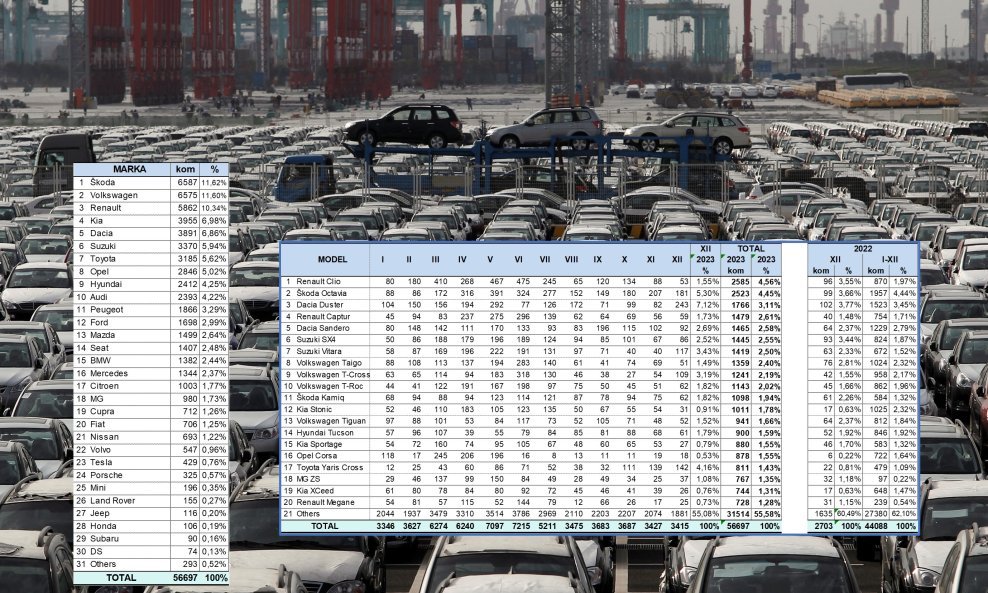Select the "Land Rover" brand row label
Viewport: 988px width, 593px height.
coord(113,500)
